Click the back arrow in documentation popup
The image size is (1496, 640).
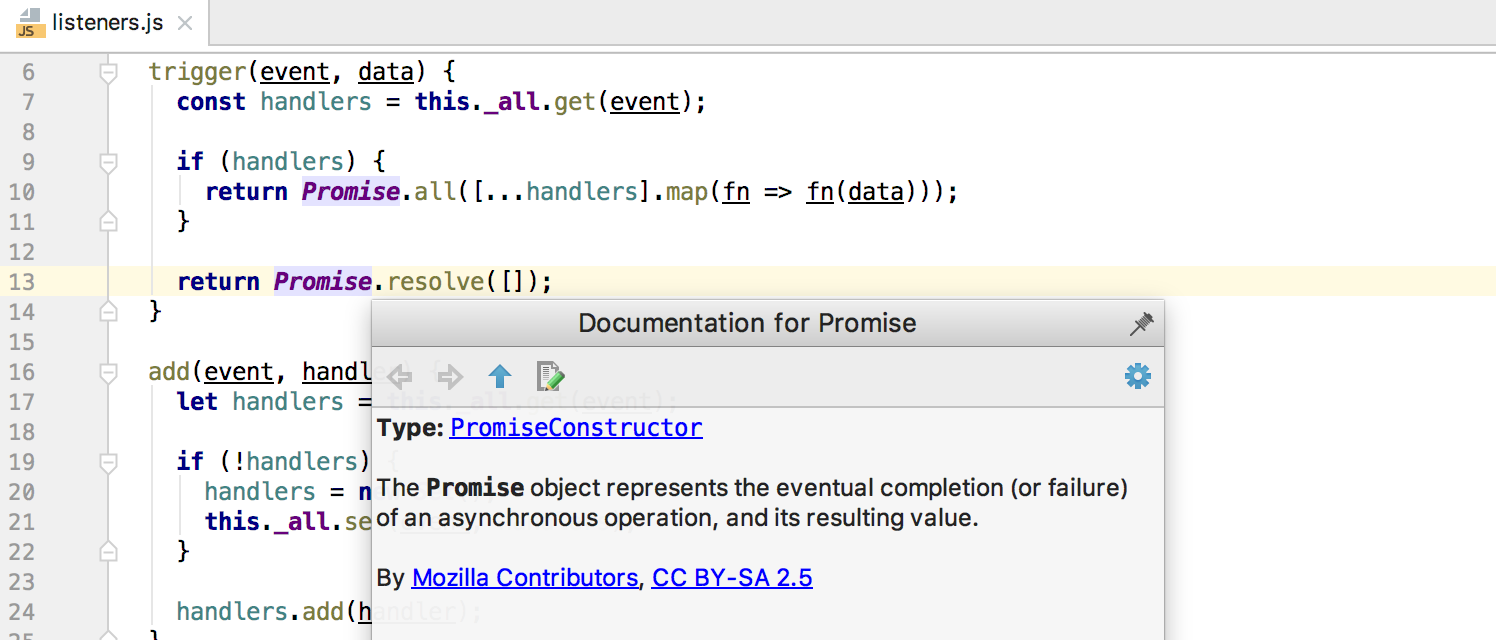tap(400, 377)
